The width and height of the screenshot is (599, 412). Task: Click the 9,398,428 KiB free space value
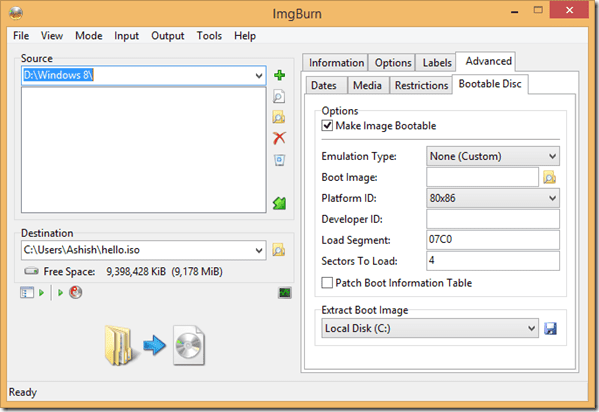(x=136, y=271)
